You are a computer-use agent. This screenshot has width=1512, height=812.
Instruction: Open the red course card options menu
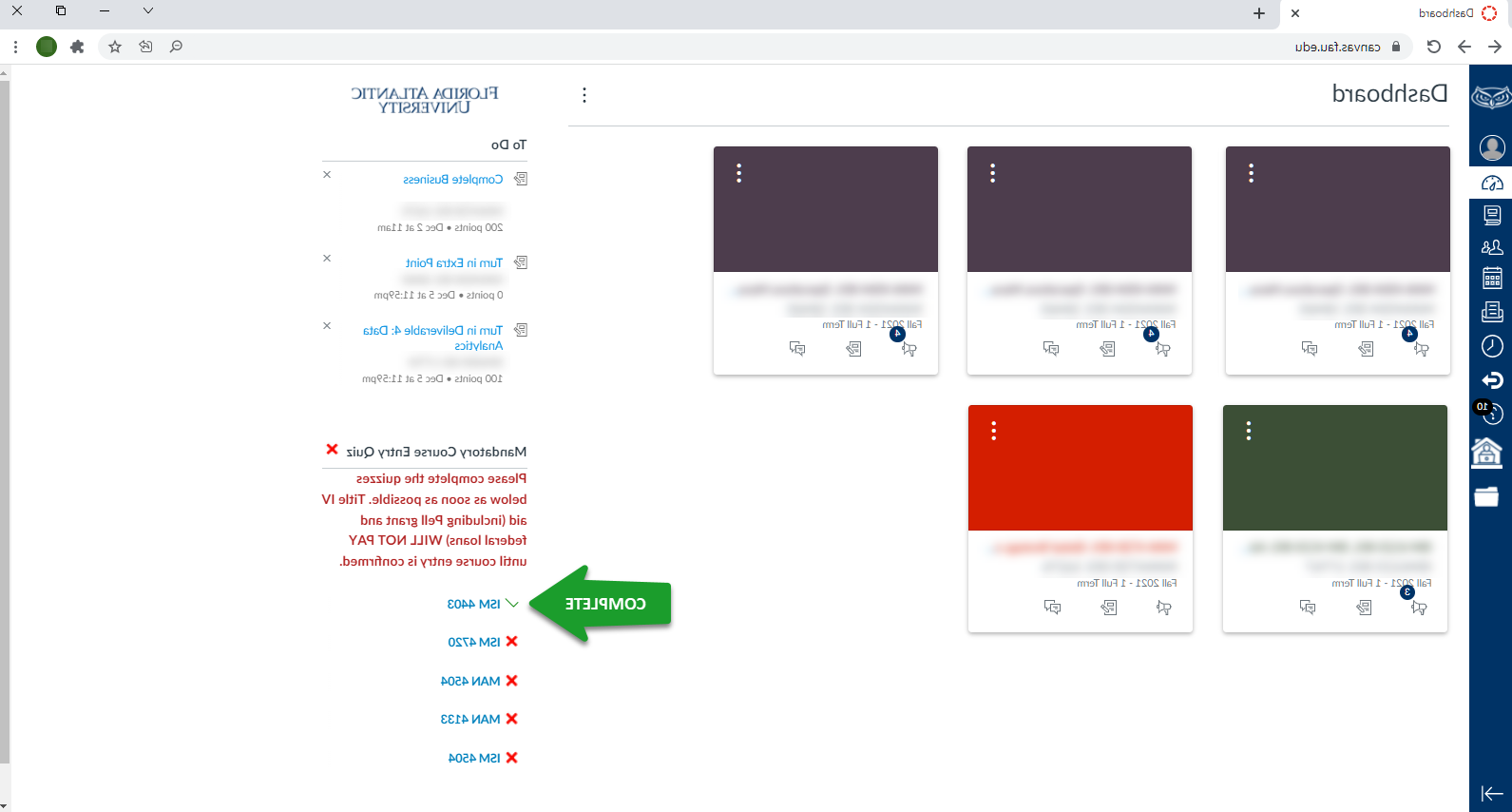(994, 432)
